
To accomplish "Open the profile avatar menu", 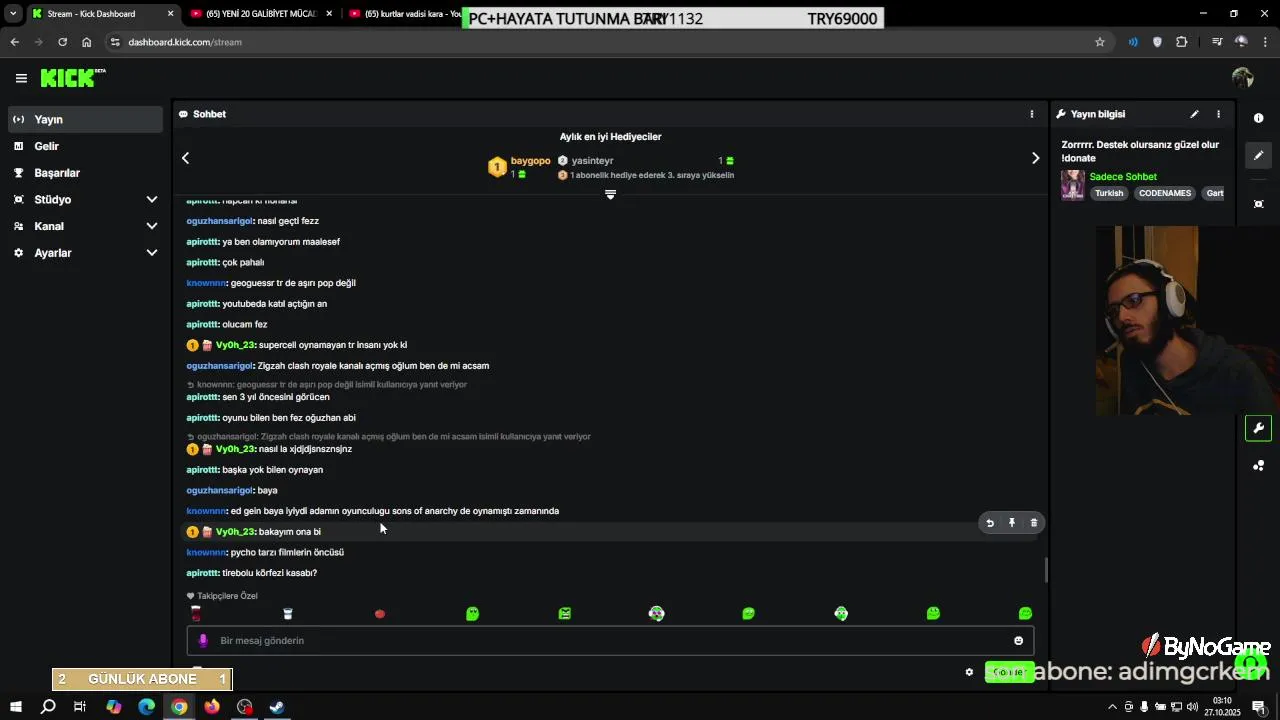I will click(1243, 78).
